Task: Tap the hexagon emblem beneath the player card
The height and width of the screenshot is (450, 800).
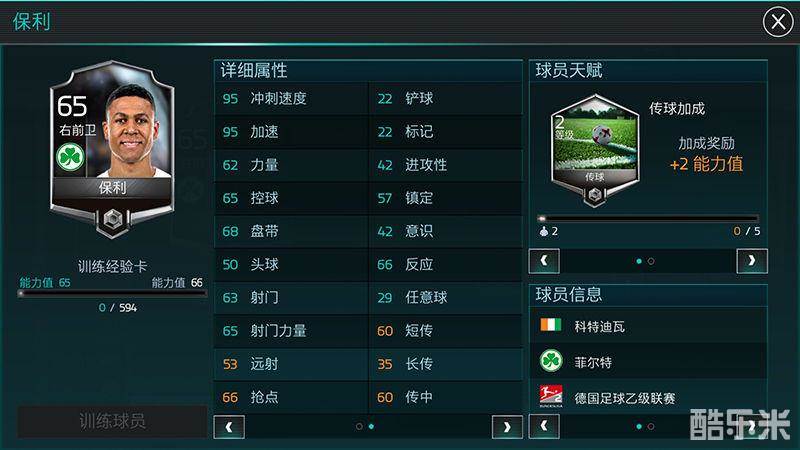Action: coord(113,220)
